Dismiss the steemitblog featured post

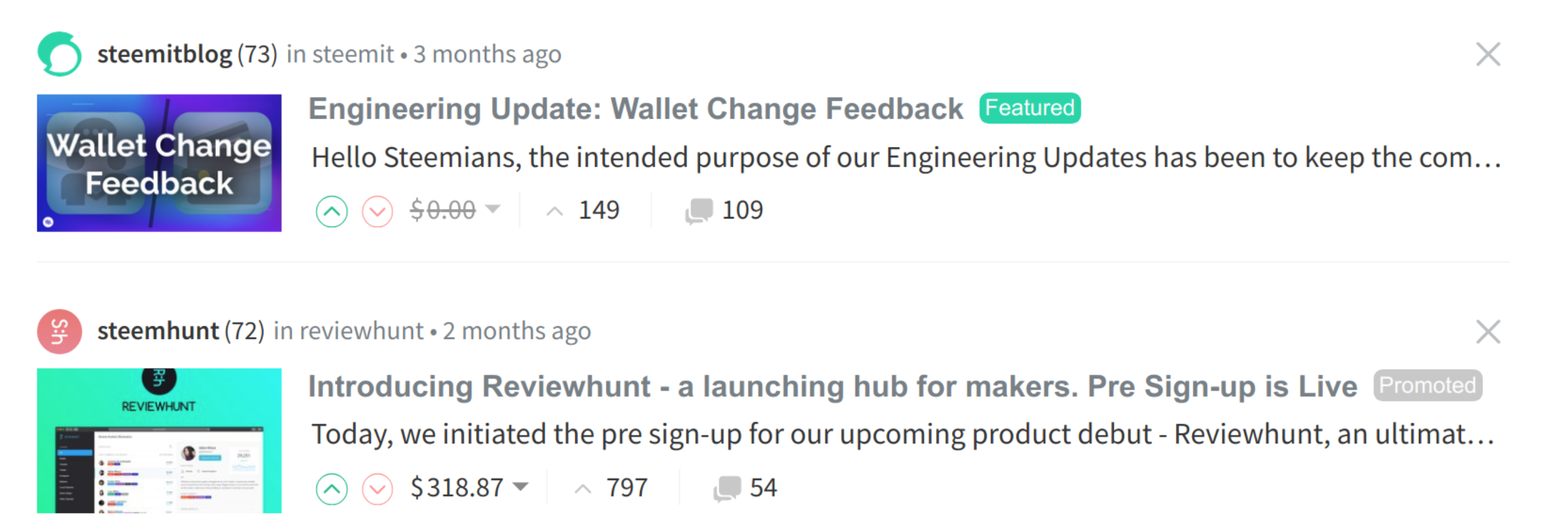[1488, 54]
